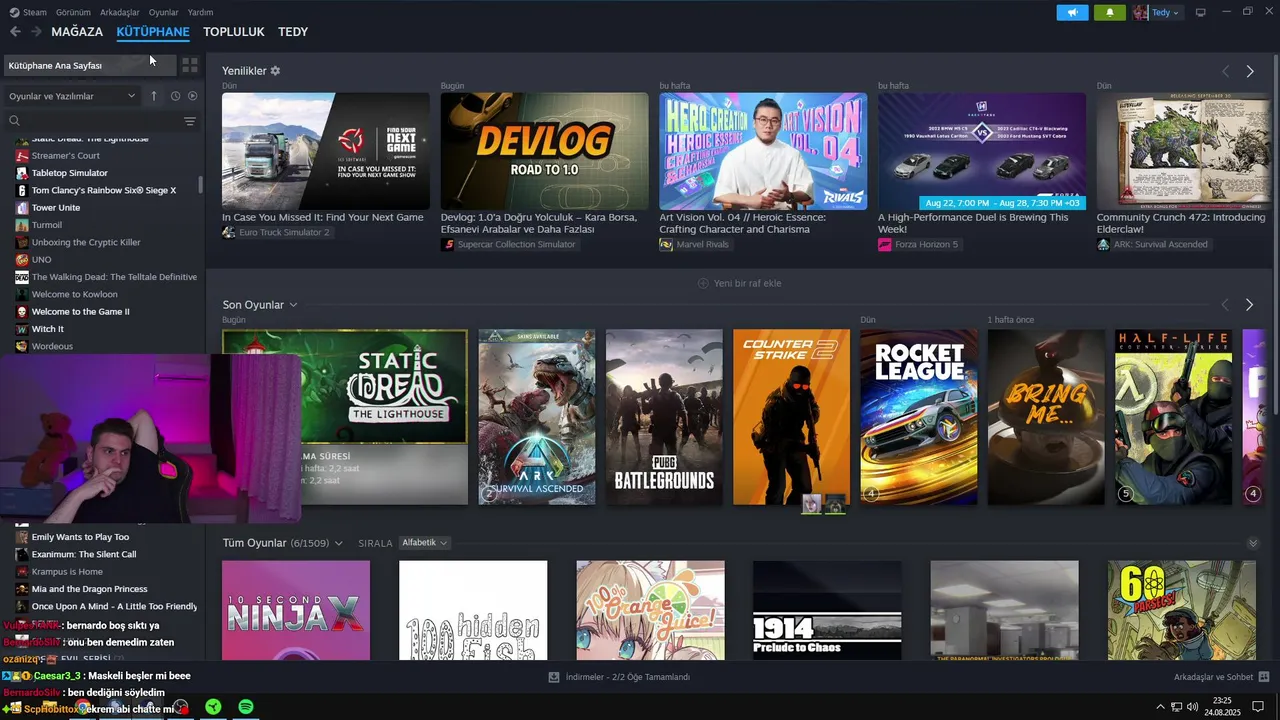The height and width of the screenshot is (720, 1280).
Task: Open the announcements megaphone button
Action: coord(1072,12)
